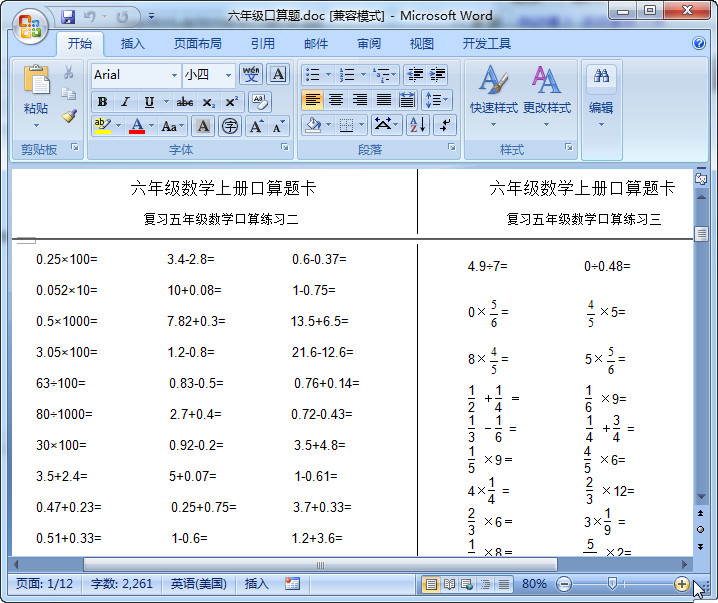This screenshot has height=603, width=718.
Task: Open the Arial font name dropdown
Action: click(x=174, y=75)
